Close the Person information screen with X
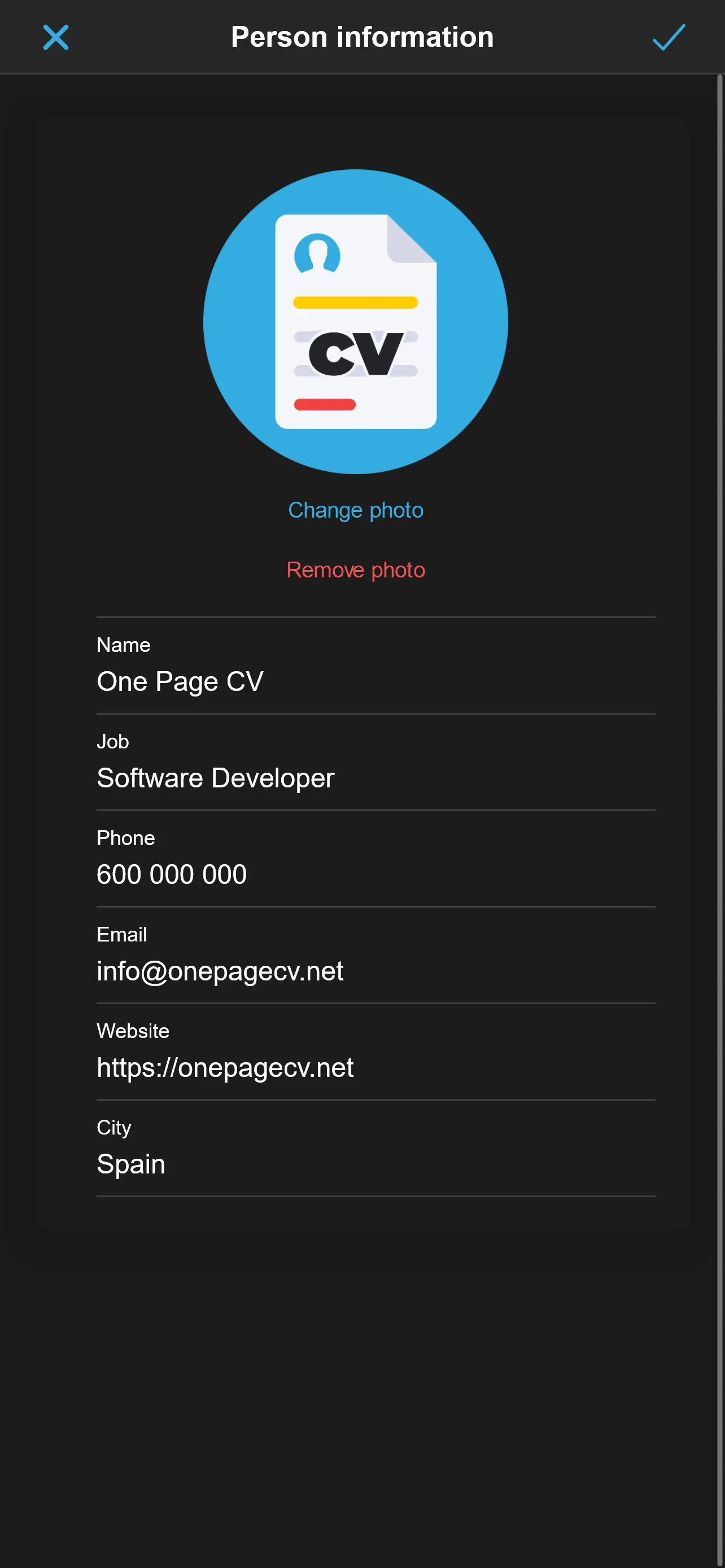 pos(55,37)
